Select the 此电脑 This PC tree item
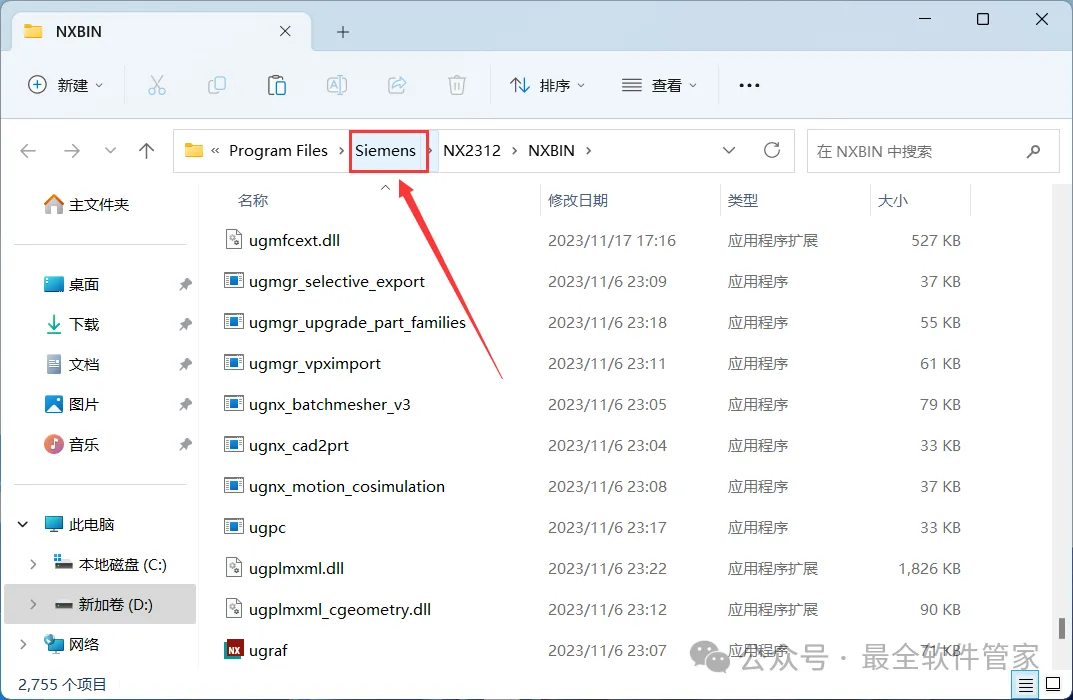This screenshot has height=700, width=1073. (x=91, y=524)
